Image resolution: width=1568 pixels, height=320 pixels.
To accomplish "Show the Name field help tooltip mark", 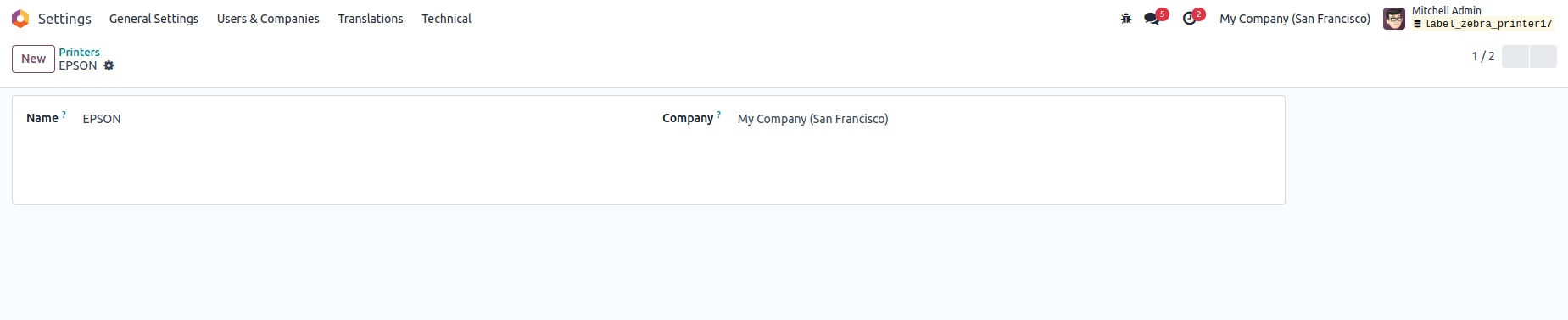I will click(64, 115).
